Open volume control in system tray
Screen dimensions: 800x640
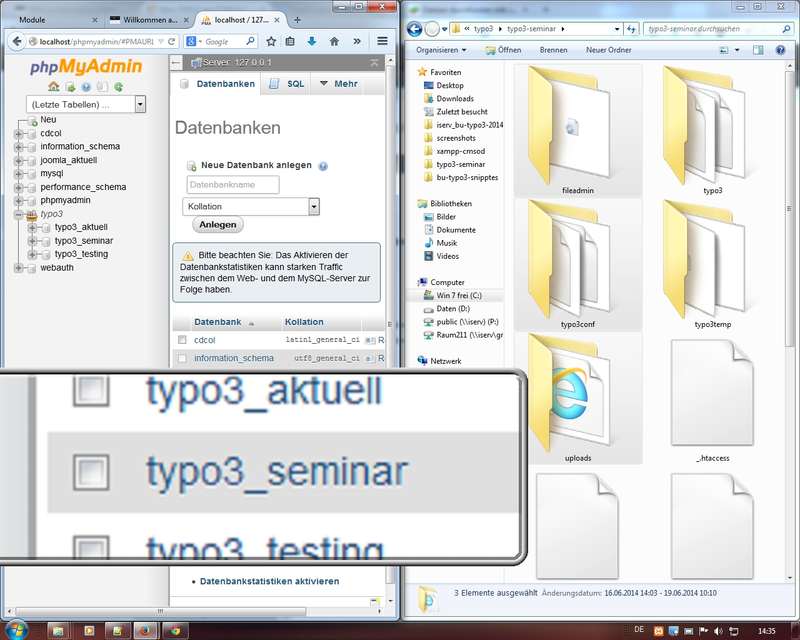(719, 631)
